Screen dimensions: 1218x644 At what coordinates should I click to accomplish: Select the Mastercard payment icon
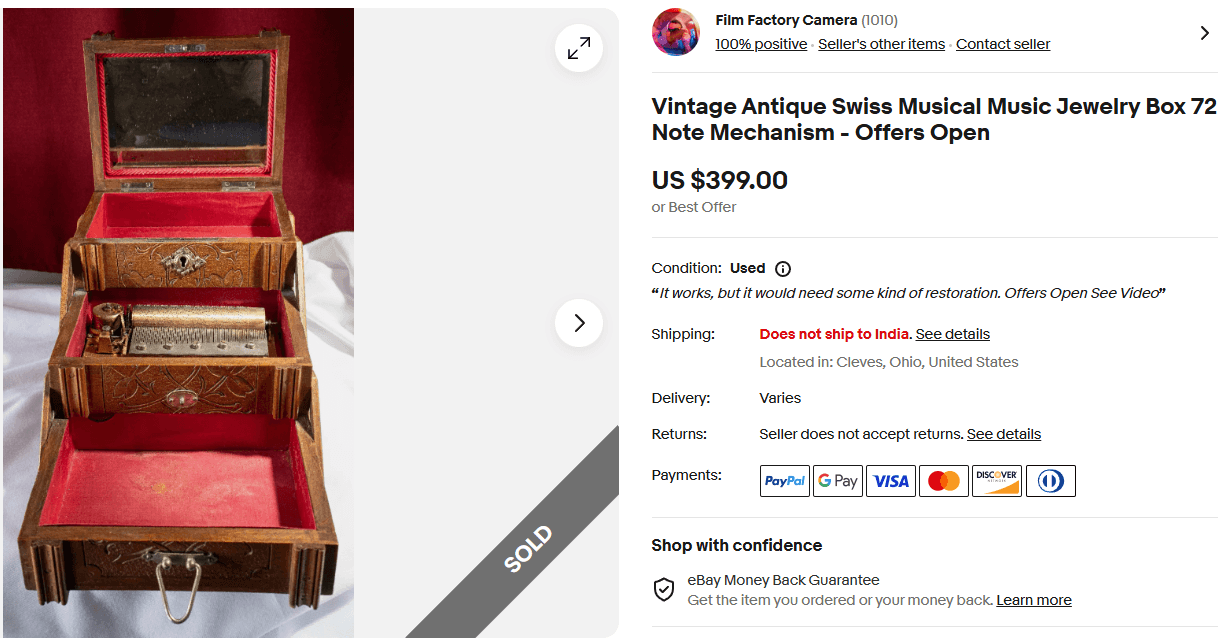[x=944, y=481]
